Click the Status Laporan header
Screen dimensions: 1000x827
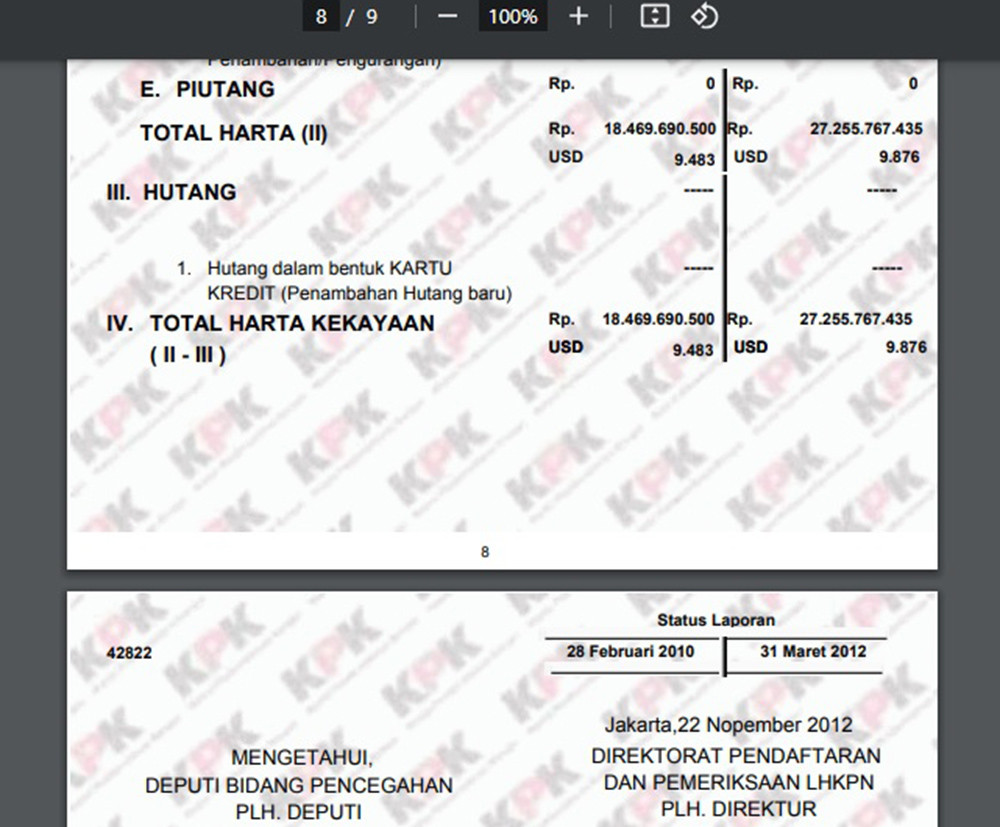click(716, 621)
